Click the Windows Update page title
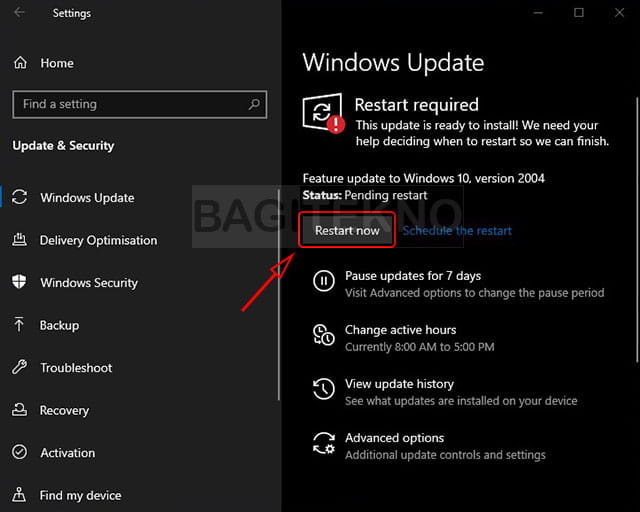 tap(393, 63)
